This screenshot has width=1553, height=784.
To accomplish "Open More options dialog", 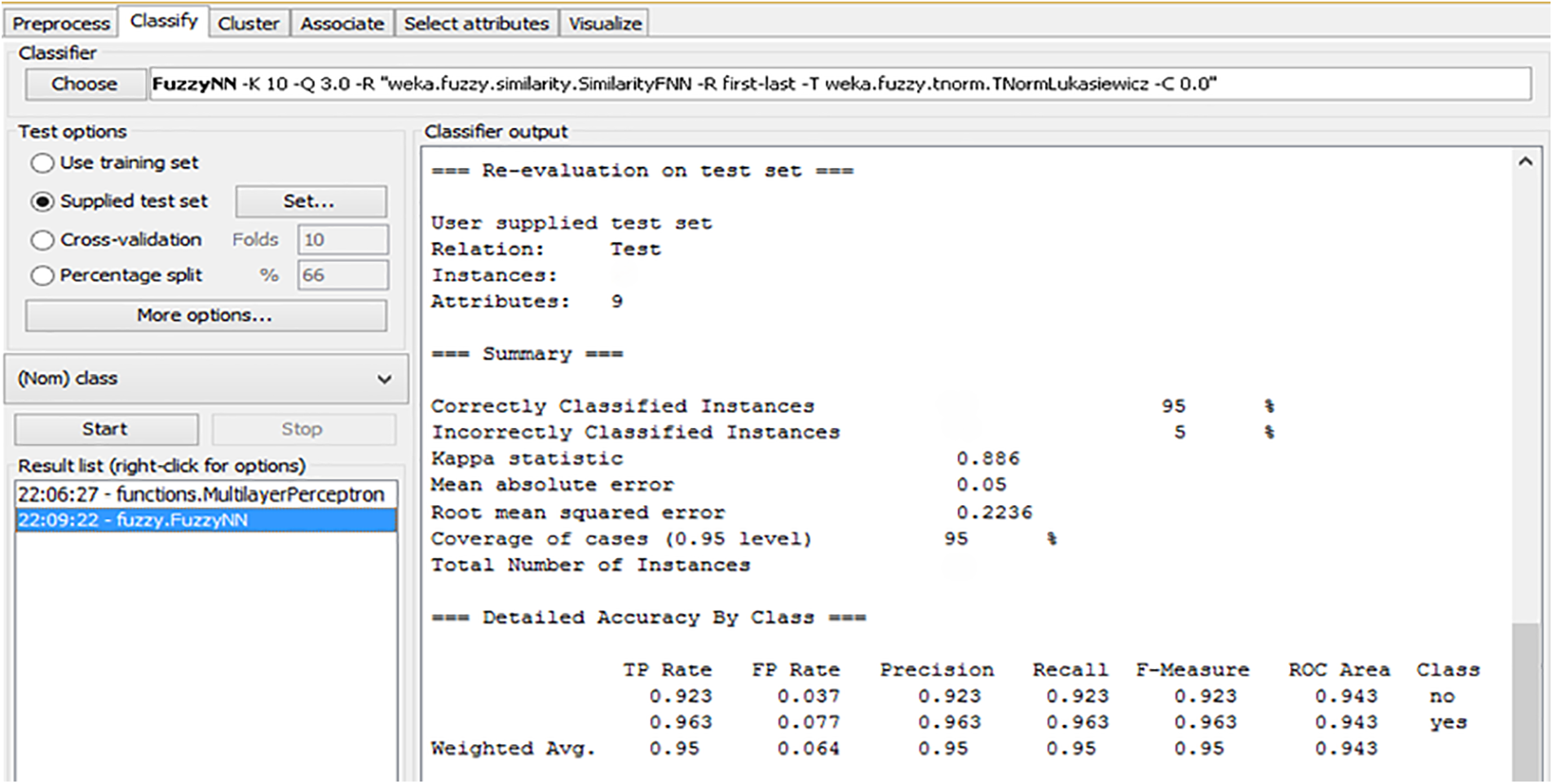I will point(205,315).
